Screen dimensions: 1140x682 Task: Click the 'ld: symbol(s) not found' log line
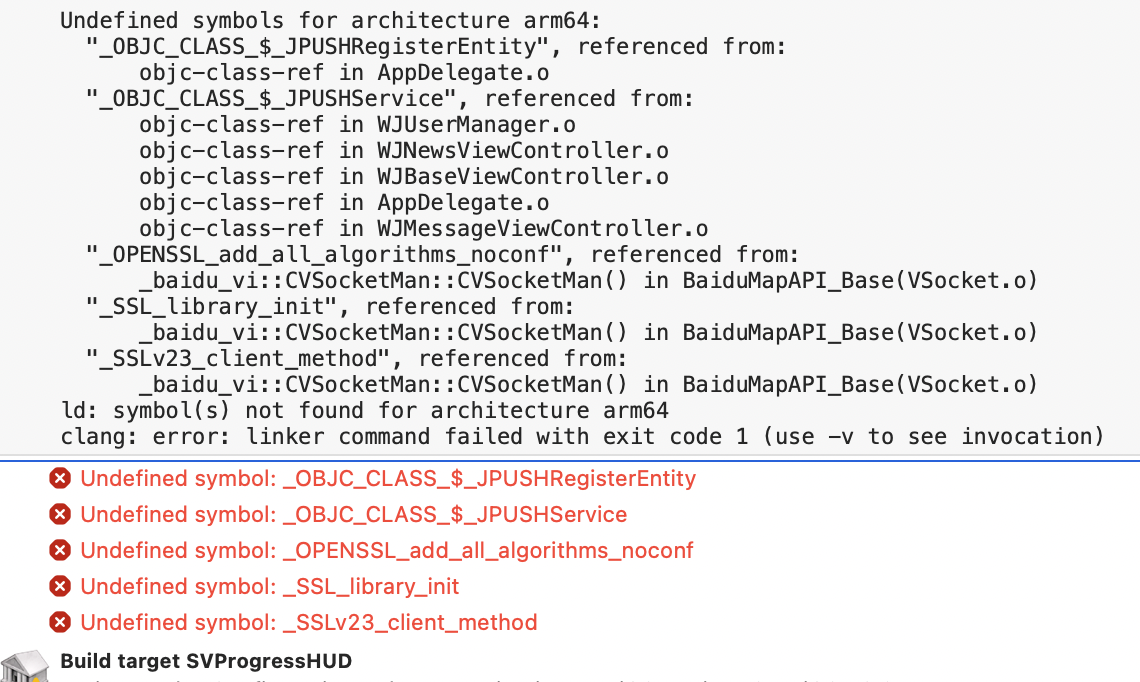click(x=365, y=411)
